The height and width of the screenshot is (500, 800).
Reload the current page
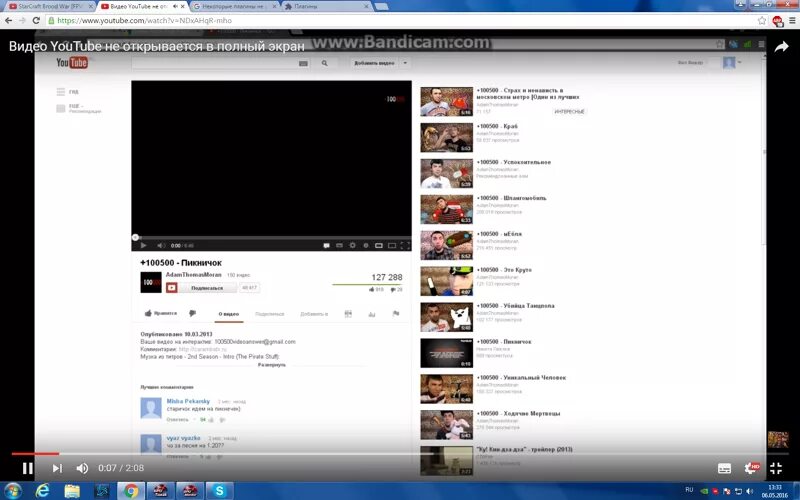(x=36, y=20)
